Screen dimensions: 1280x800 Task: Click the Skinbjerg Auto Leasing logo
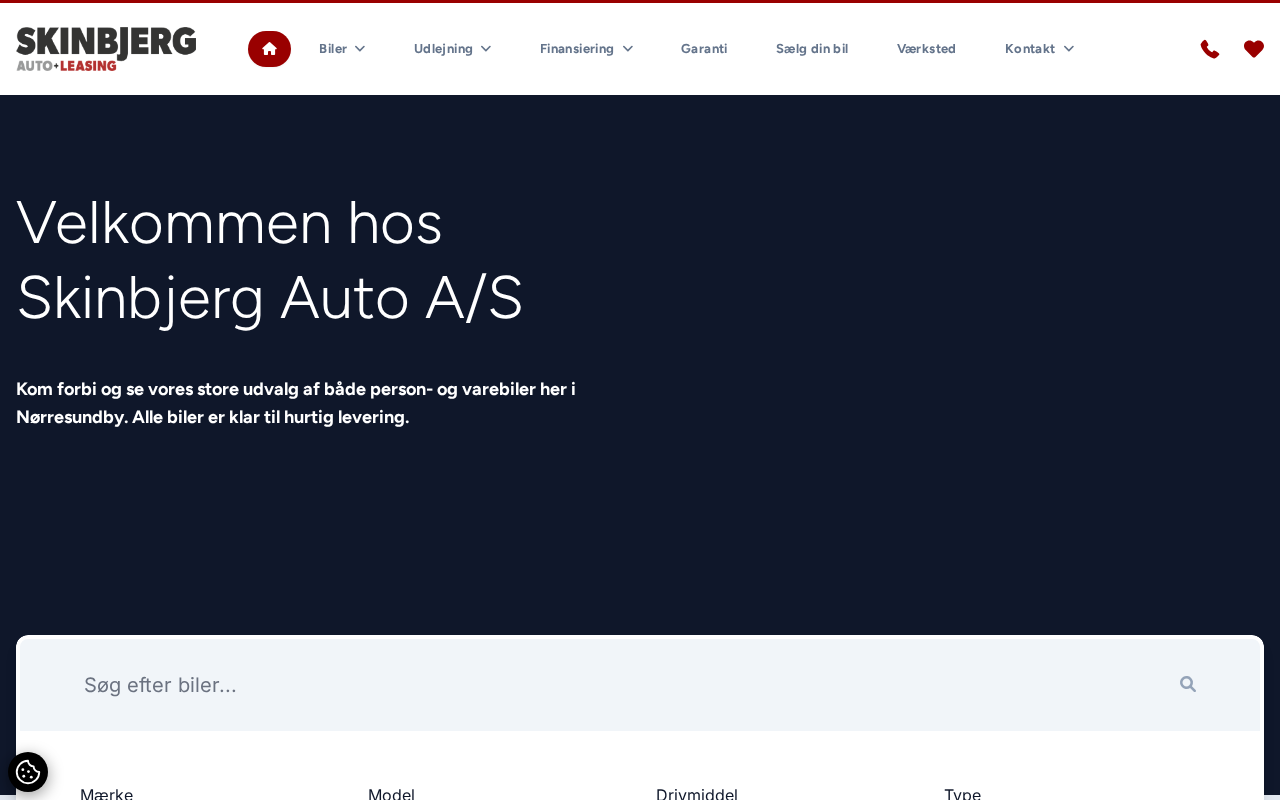point(106,49)
